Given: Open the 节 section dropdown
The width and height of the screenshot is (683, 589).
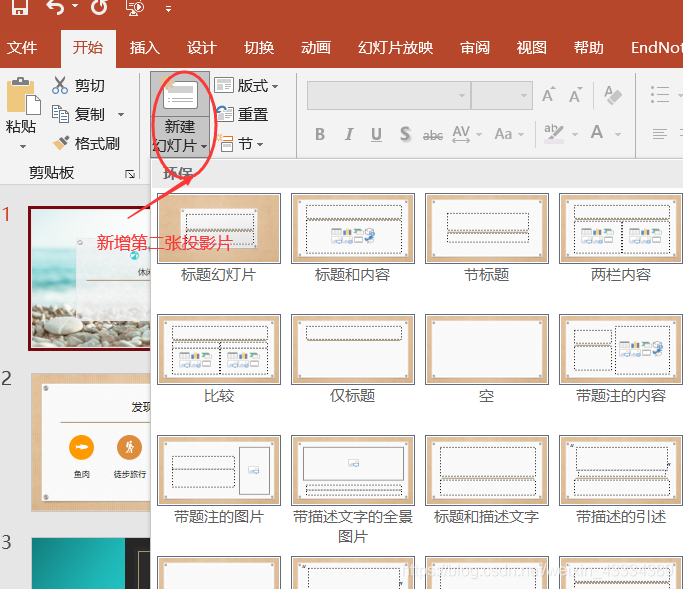Looking at the screenshot, I should (x=240, y=143).
